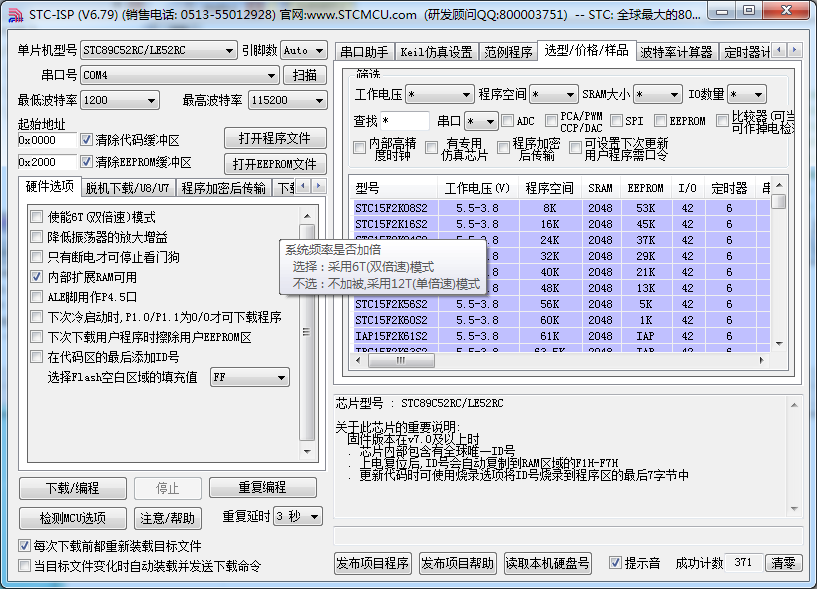Click down arrow of chip table scrollbar
This screenshot has height=589, width=817.
(x=779, y=343)
